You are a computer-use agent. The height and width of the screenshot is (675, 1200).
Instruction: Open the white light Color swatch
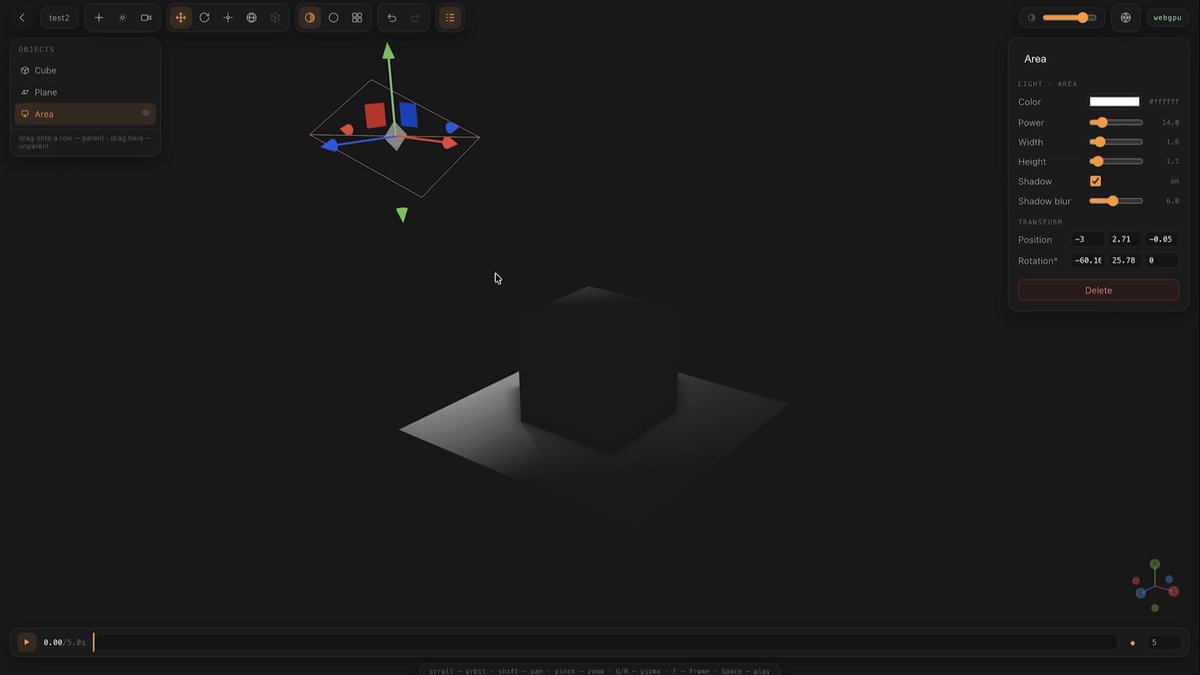click(x=1114, y=101)
